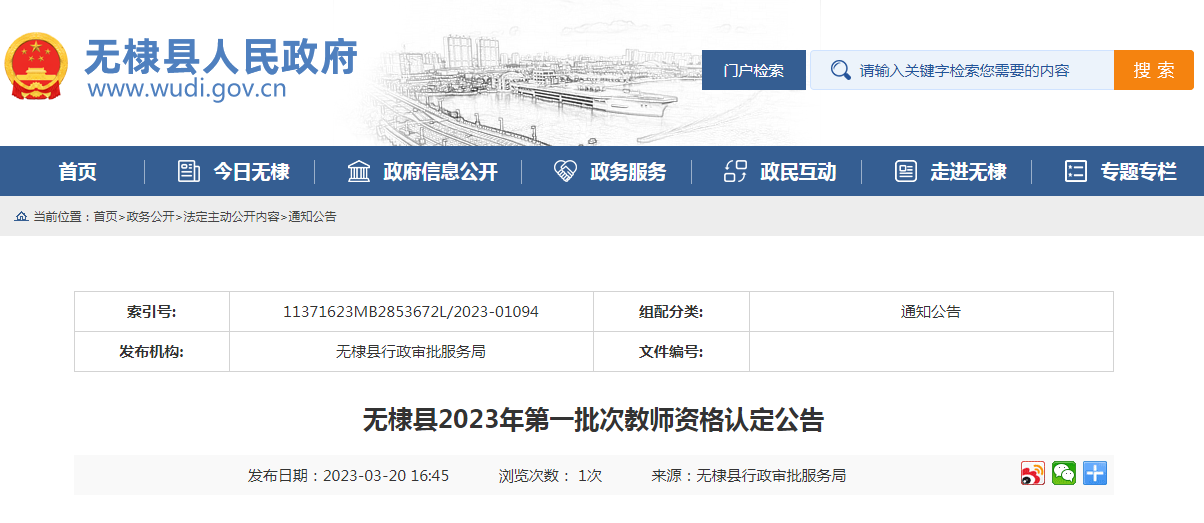Follow the 法定主动公开内容 breadcrumb link
Image resolution: width=1204 pixels, height=523 pixels.
coord(231,217)
